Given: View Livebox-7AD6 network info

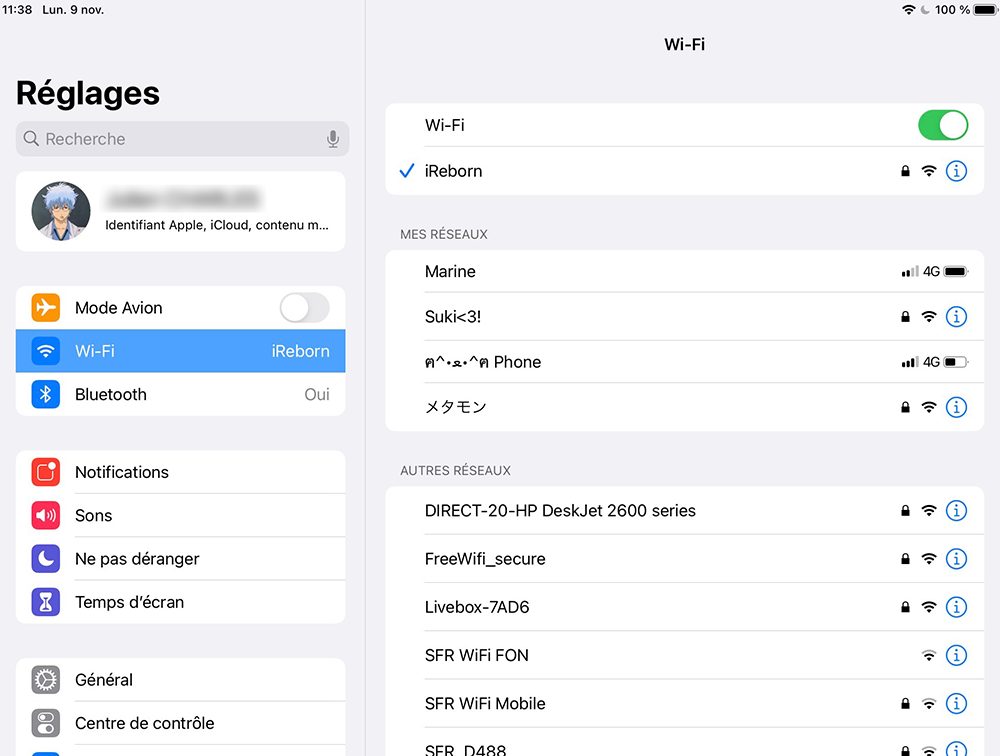Looking at the screenshot, I should [x=956, y=607].
